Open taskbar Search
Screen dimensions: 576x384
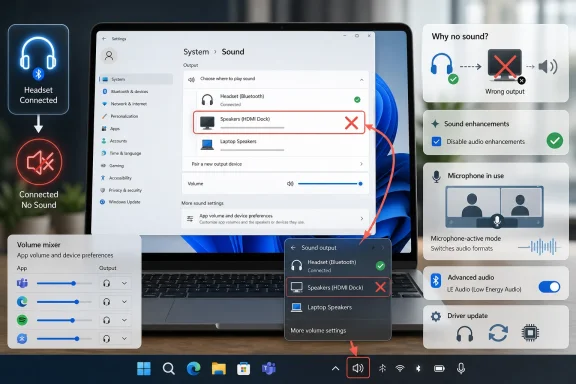(x=169, y=368)
